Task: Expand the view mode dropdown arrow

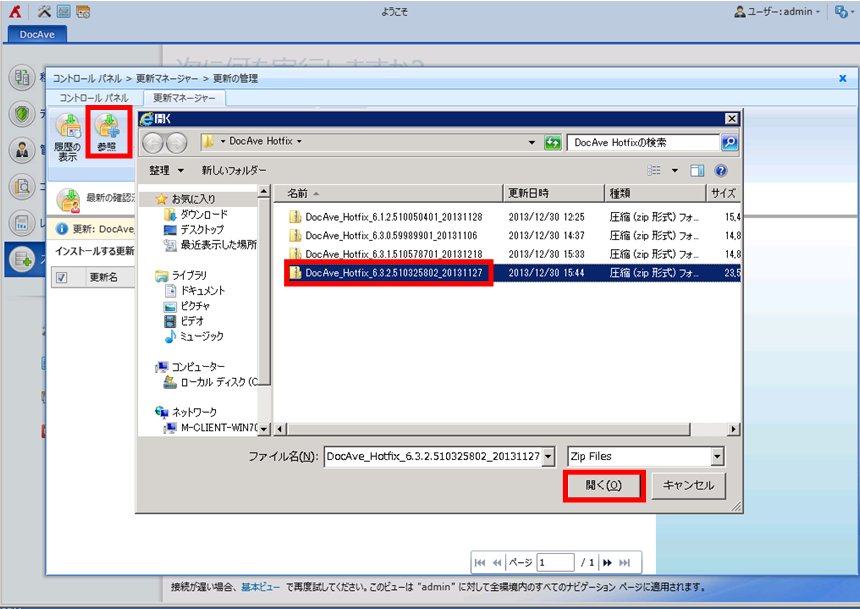Action: tap(675, 171)
